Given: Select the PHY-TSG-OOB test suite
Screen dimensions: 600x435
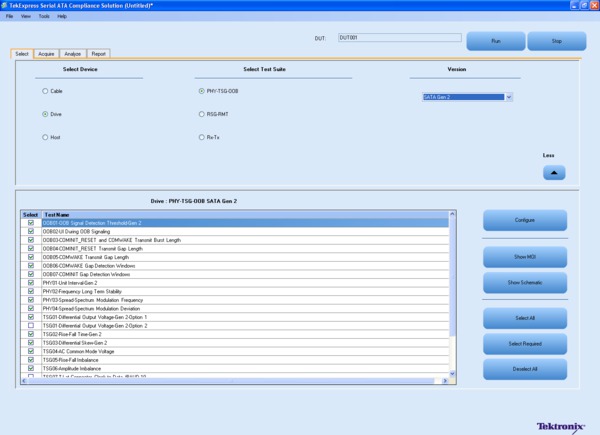Looking at the screenshot, I should [202, 91].
